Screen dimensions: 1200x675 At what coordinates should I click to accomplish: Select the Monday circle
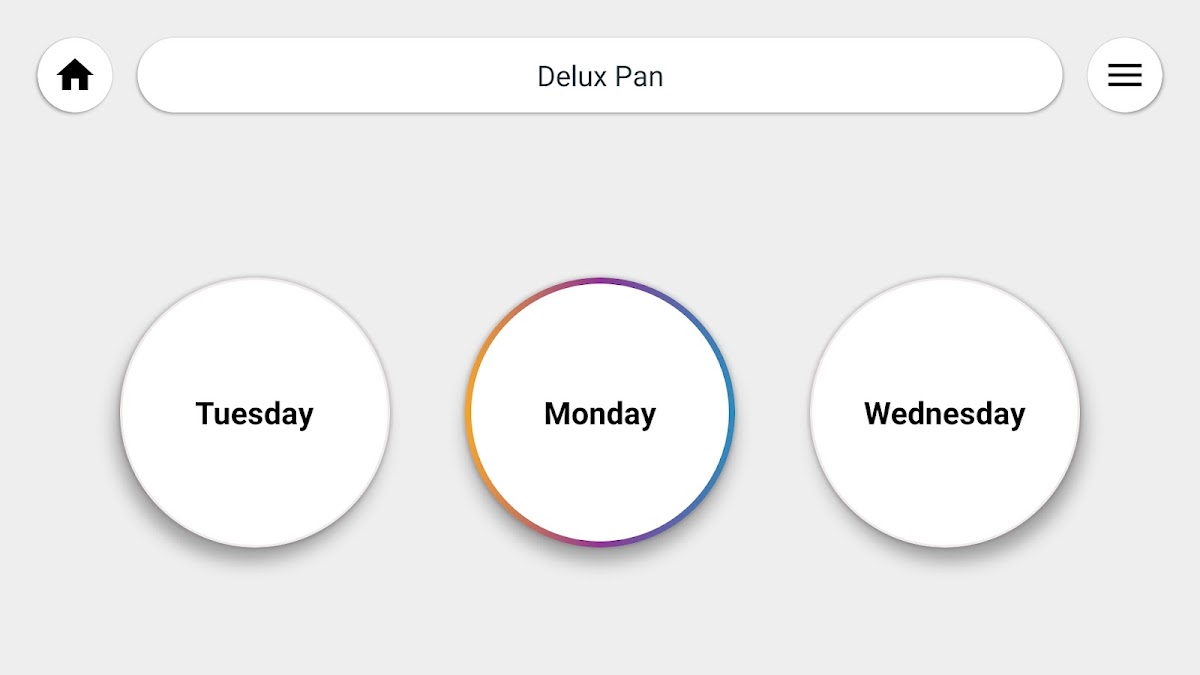600,412
